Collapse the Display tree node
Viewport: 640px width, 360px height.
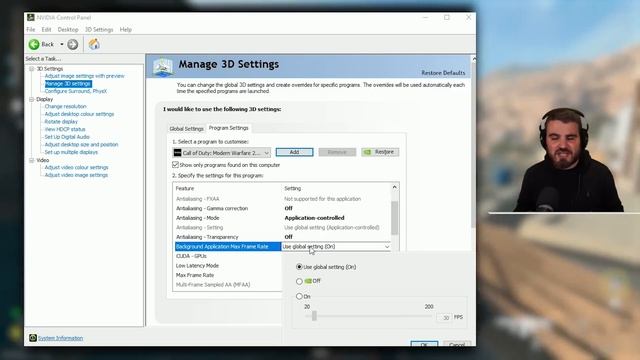point(32,99)
